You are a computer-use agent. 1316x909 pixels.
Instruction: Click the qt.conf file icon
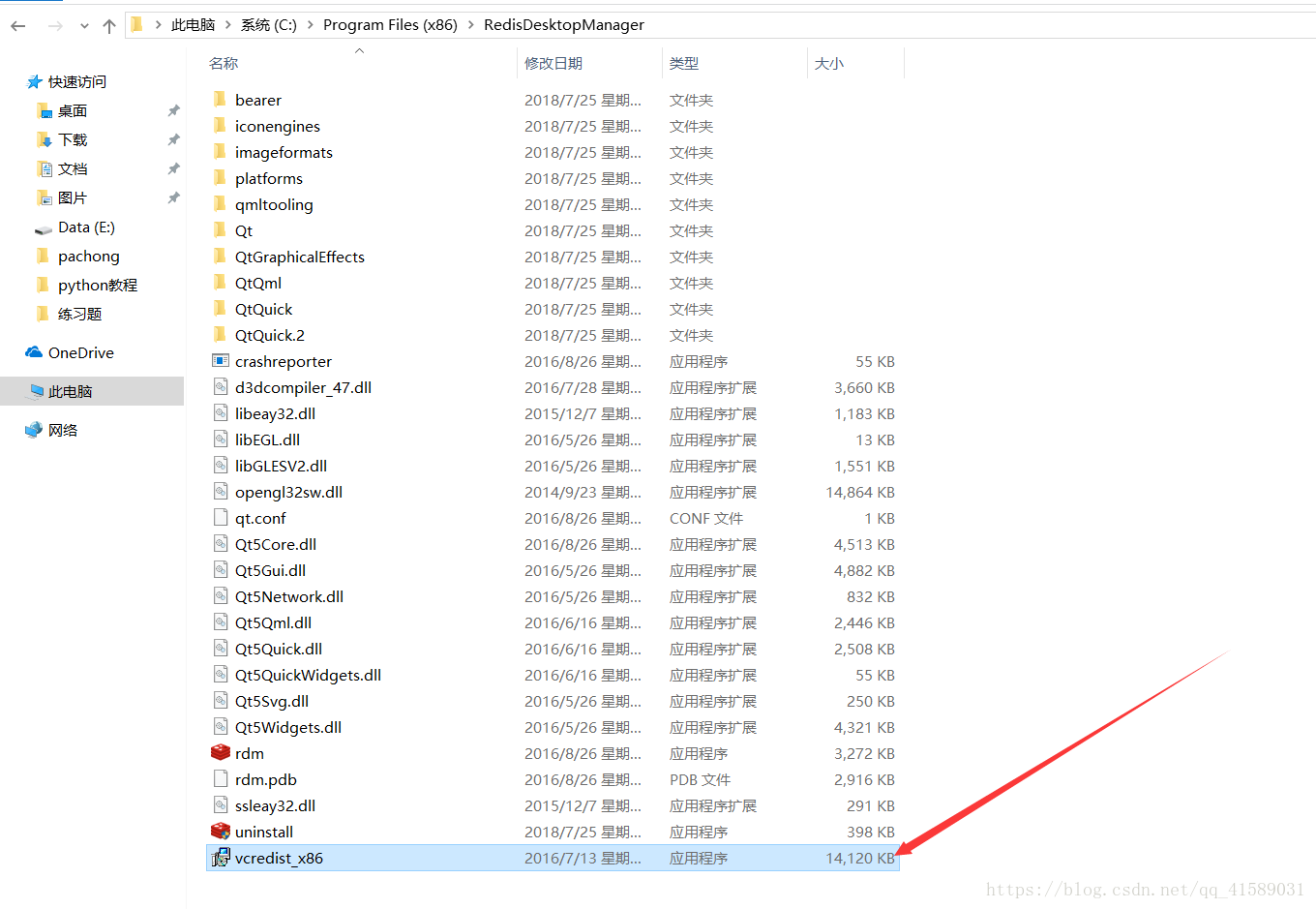pos(221,517)
